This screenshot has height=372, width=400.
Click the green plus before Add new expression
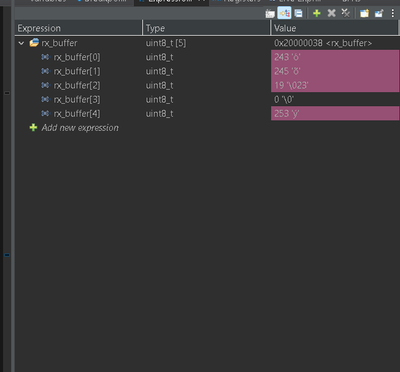pos(33,128)
